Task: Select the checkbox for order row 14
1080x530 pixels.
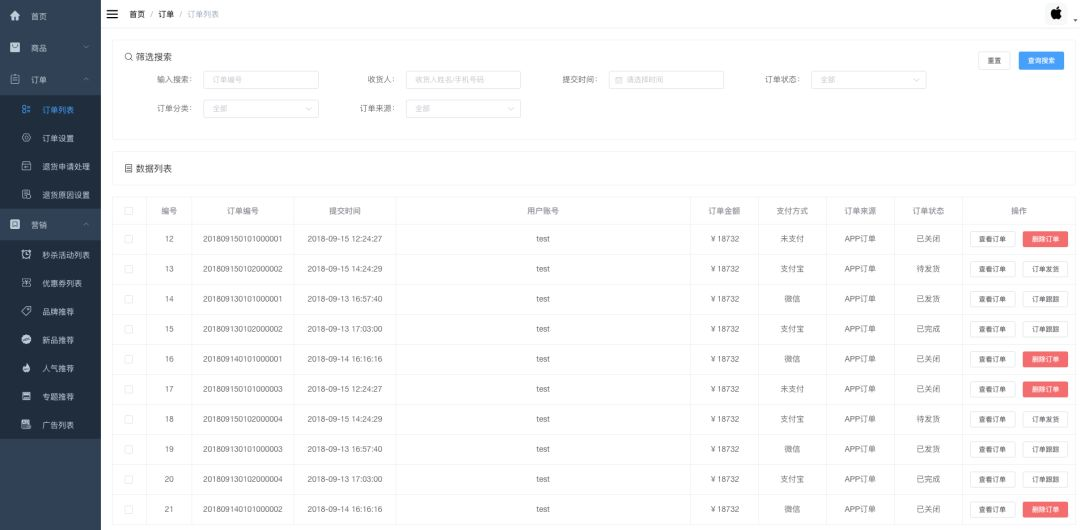Action: (x=129, y=299)
